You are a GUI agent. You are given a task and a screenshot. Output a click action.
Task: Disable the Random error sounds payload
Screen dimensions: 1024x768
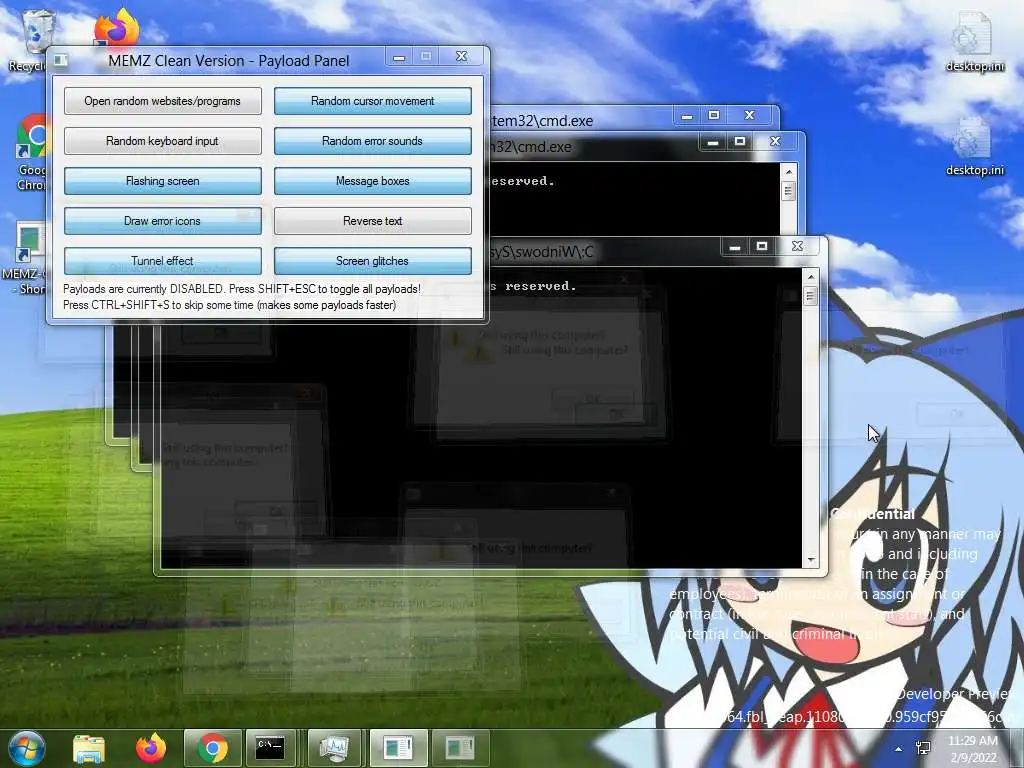pos(373,141)
